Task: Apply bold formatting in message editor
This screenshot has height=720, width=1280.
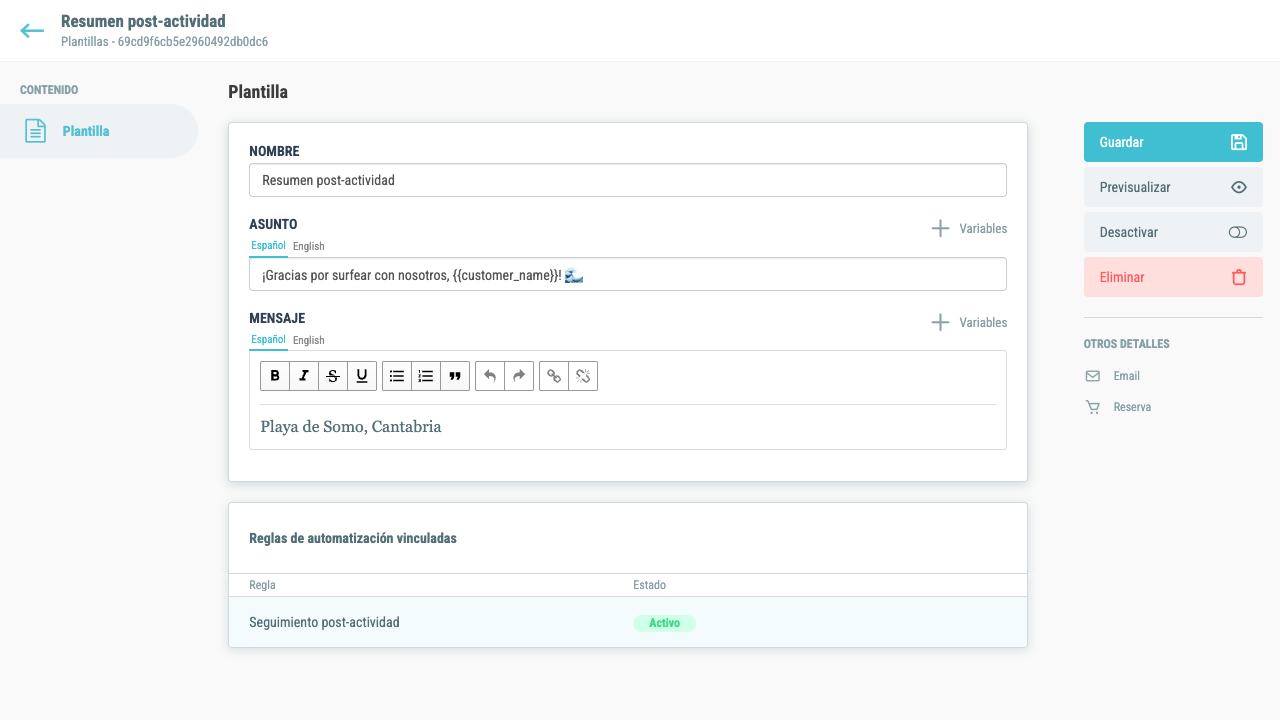Action: click(275, 376)
